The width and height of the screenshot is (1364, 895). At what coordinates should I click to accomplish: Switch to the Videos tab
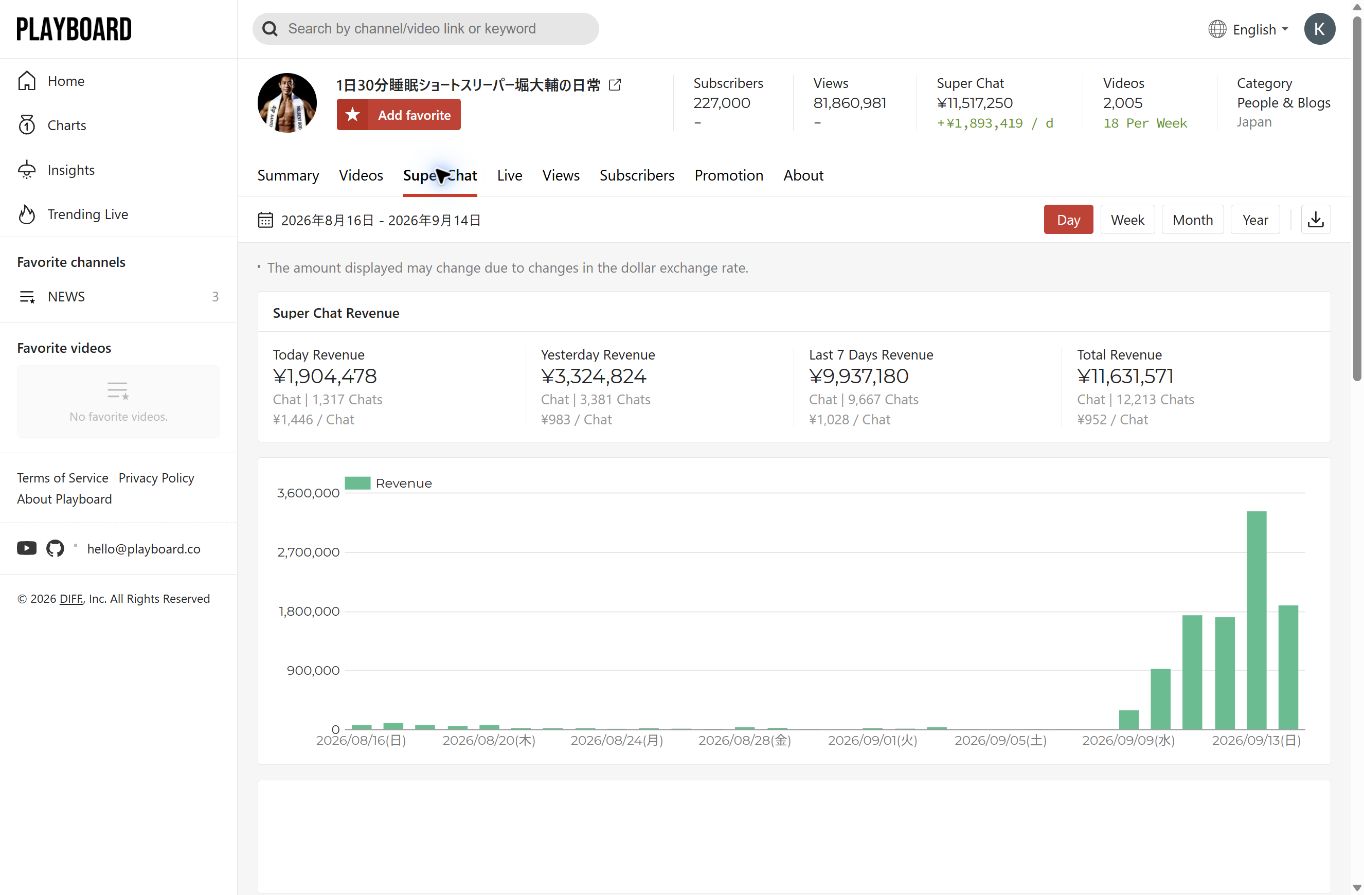(x=361, y=175)
